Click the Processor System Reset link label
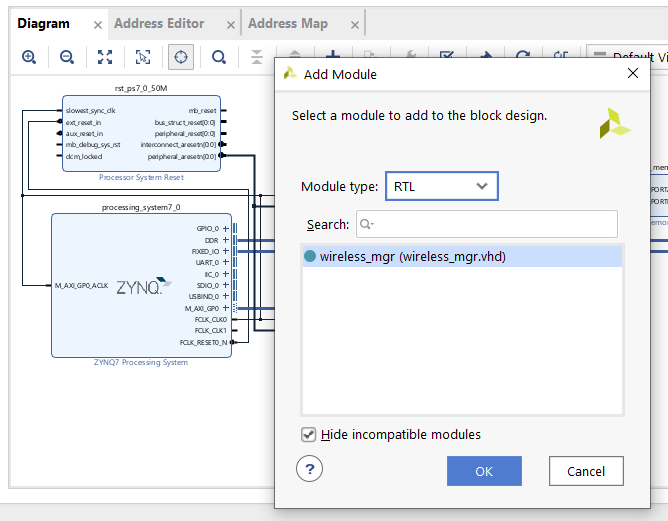Screen dimensions: 668x521 click(x=141, y=177)
